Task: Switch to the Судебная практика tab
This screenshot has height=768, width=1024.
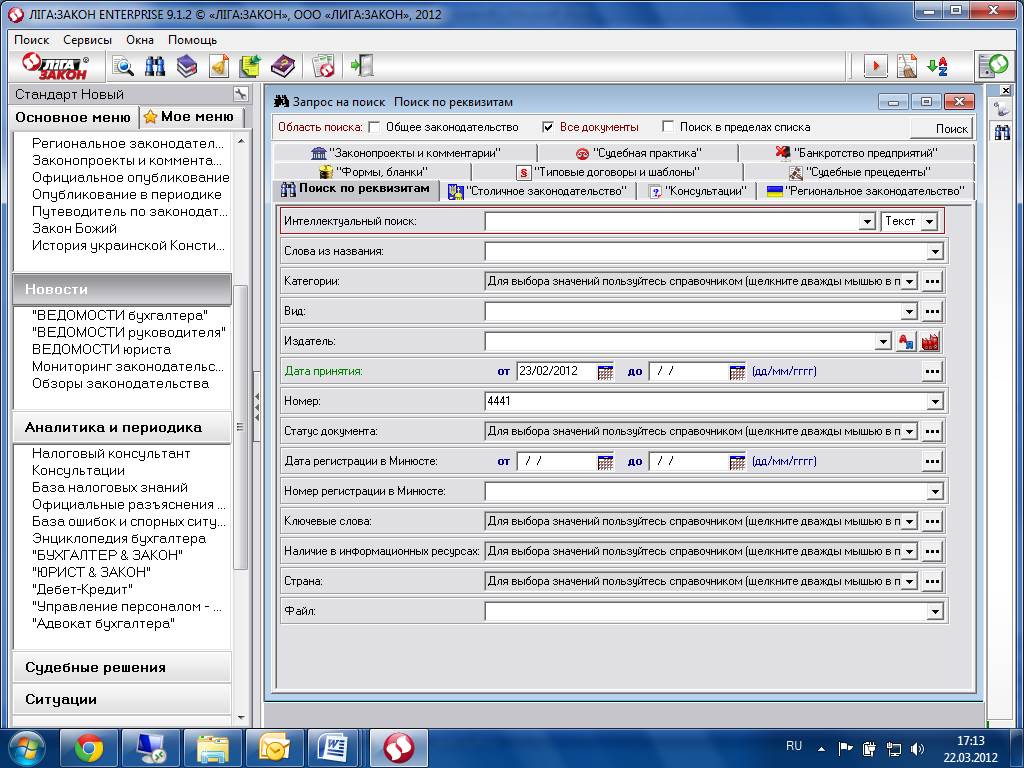Action: 639,153
